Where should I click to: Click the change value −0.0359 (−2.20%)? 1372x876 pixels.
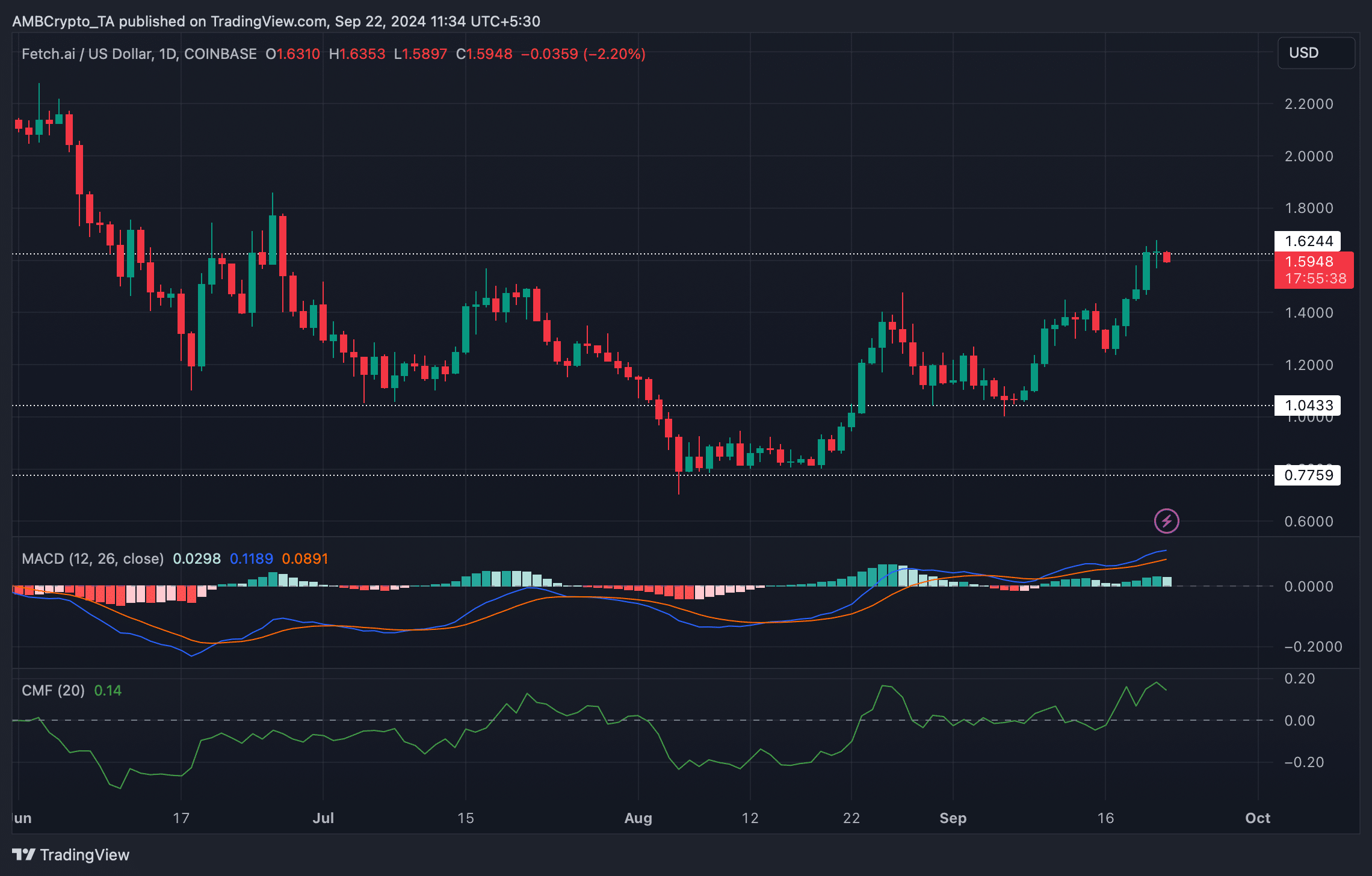coord(583,54)
